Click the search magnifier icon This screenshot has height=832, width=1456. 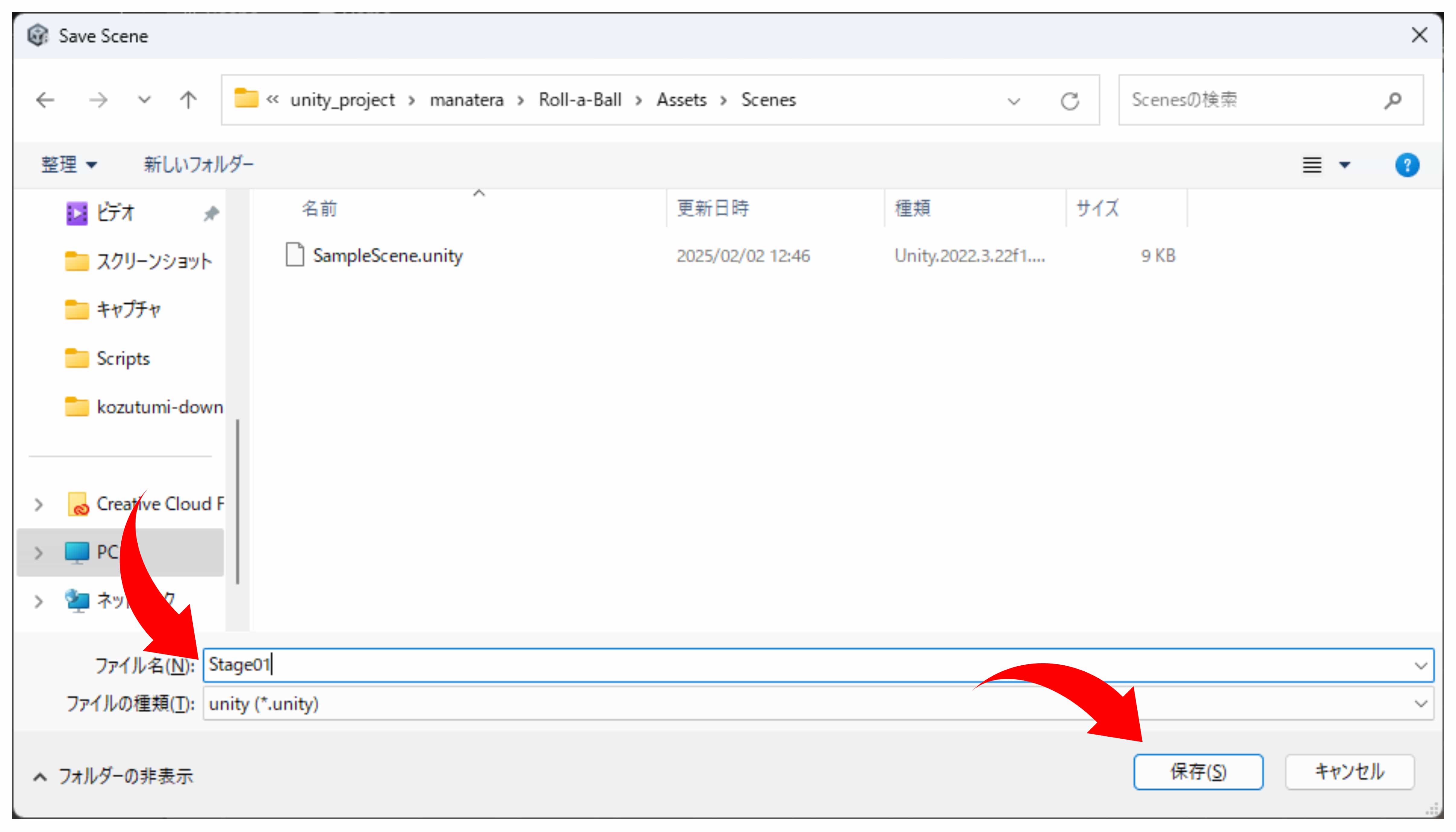pos(1393,101)
